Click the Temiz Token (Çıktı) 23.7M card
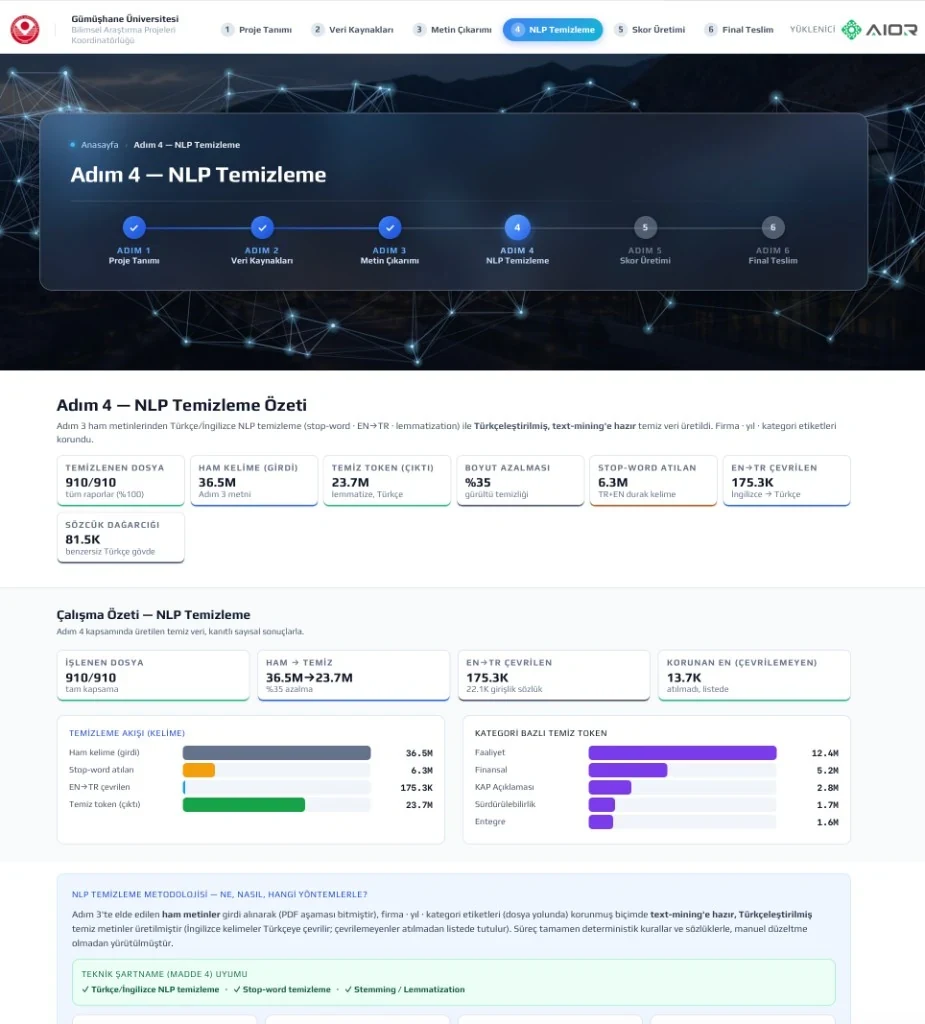This screenshot has height=1024, width=925. point(387,480)
